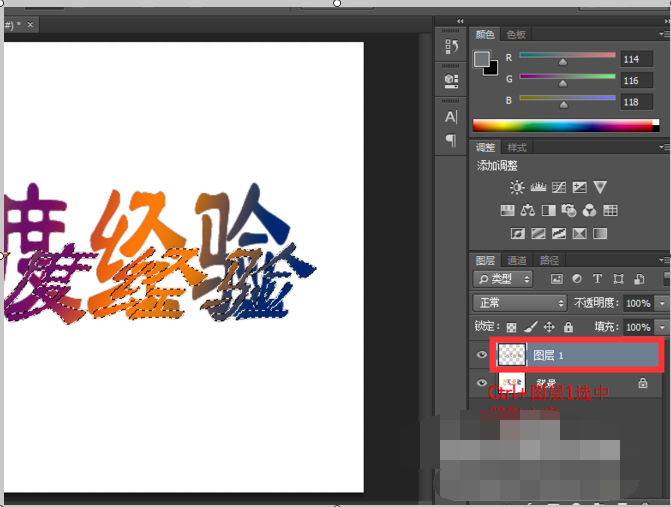Lock layer position
The image size is (671, 507).
(x=549, y=327)
